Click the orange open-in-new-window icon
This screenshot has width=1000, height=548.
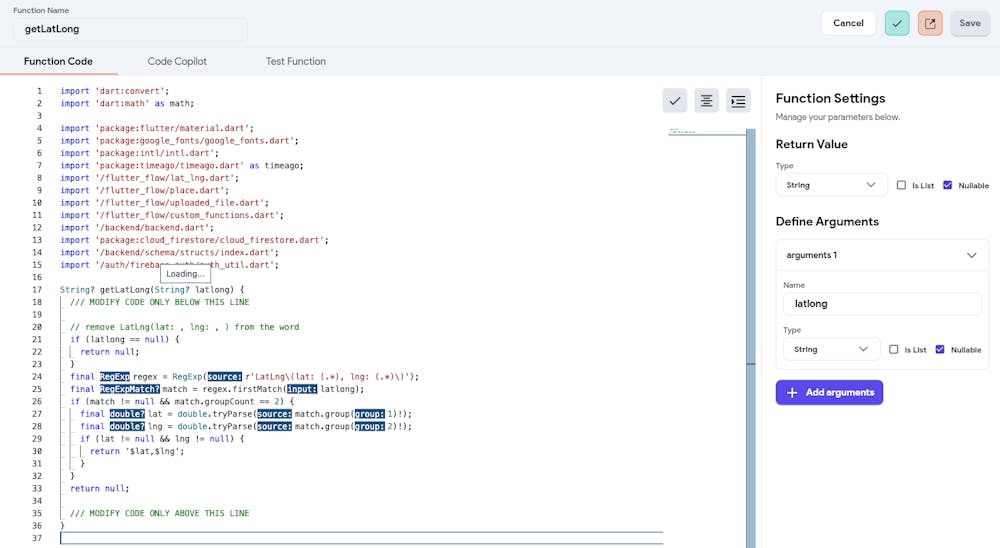[930, 23]
